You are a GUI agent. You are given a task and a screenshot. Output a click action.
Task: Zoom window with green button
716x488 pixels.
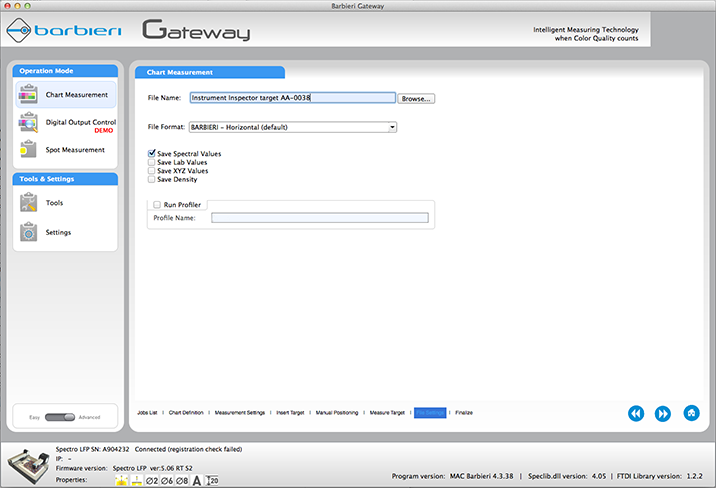tap(27, 6)
